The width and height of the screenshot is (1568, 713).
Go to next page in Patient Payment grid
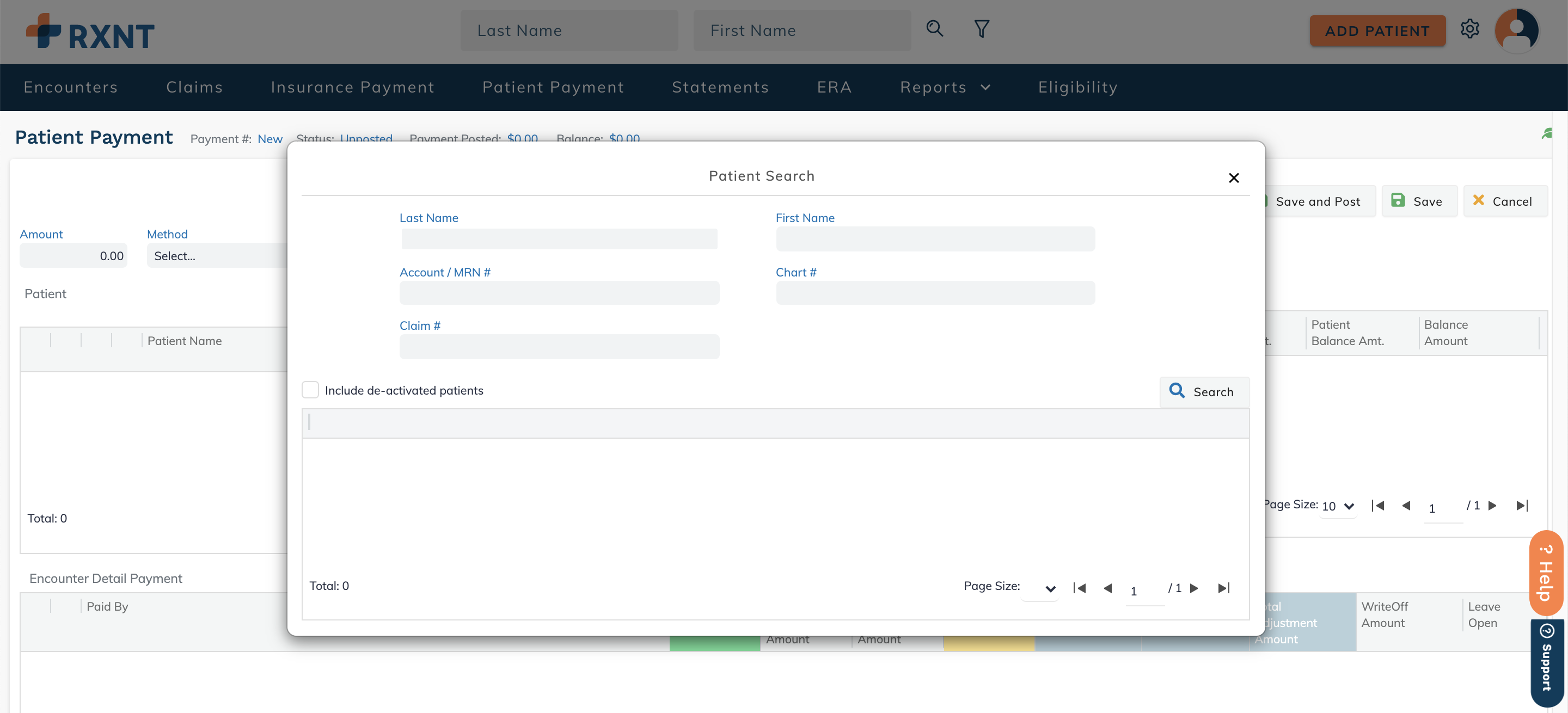click(x=1492, y=505)
